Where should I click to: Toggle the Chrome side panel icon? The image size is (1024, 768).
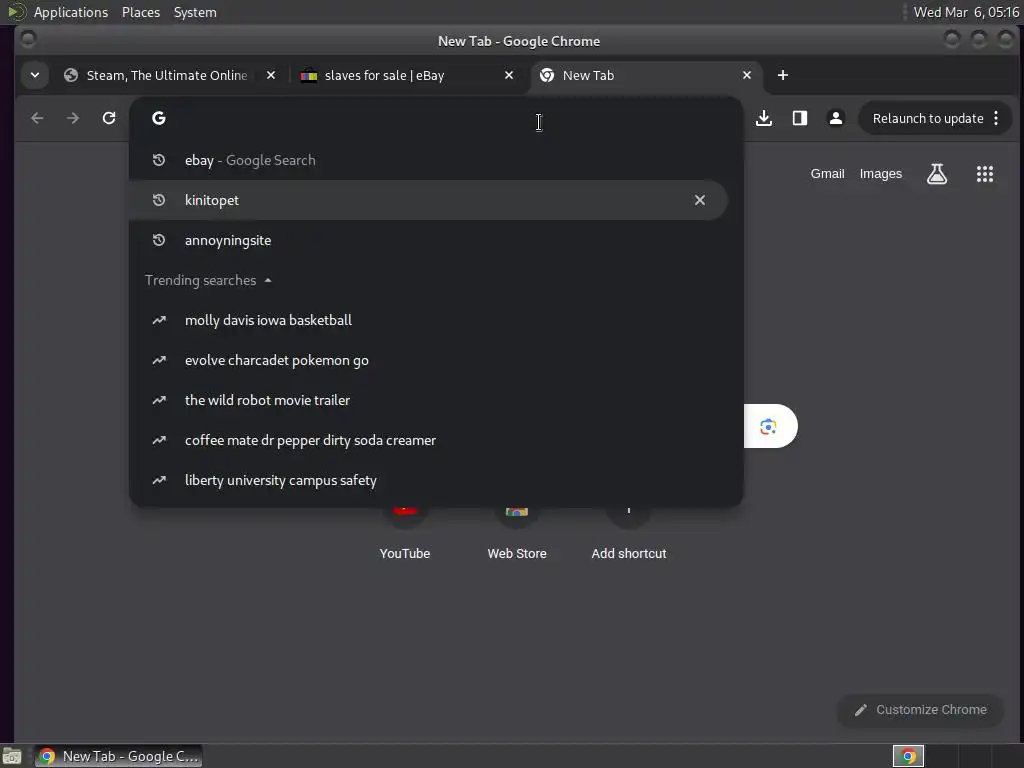(x=800, y=118)
